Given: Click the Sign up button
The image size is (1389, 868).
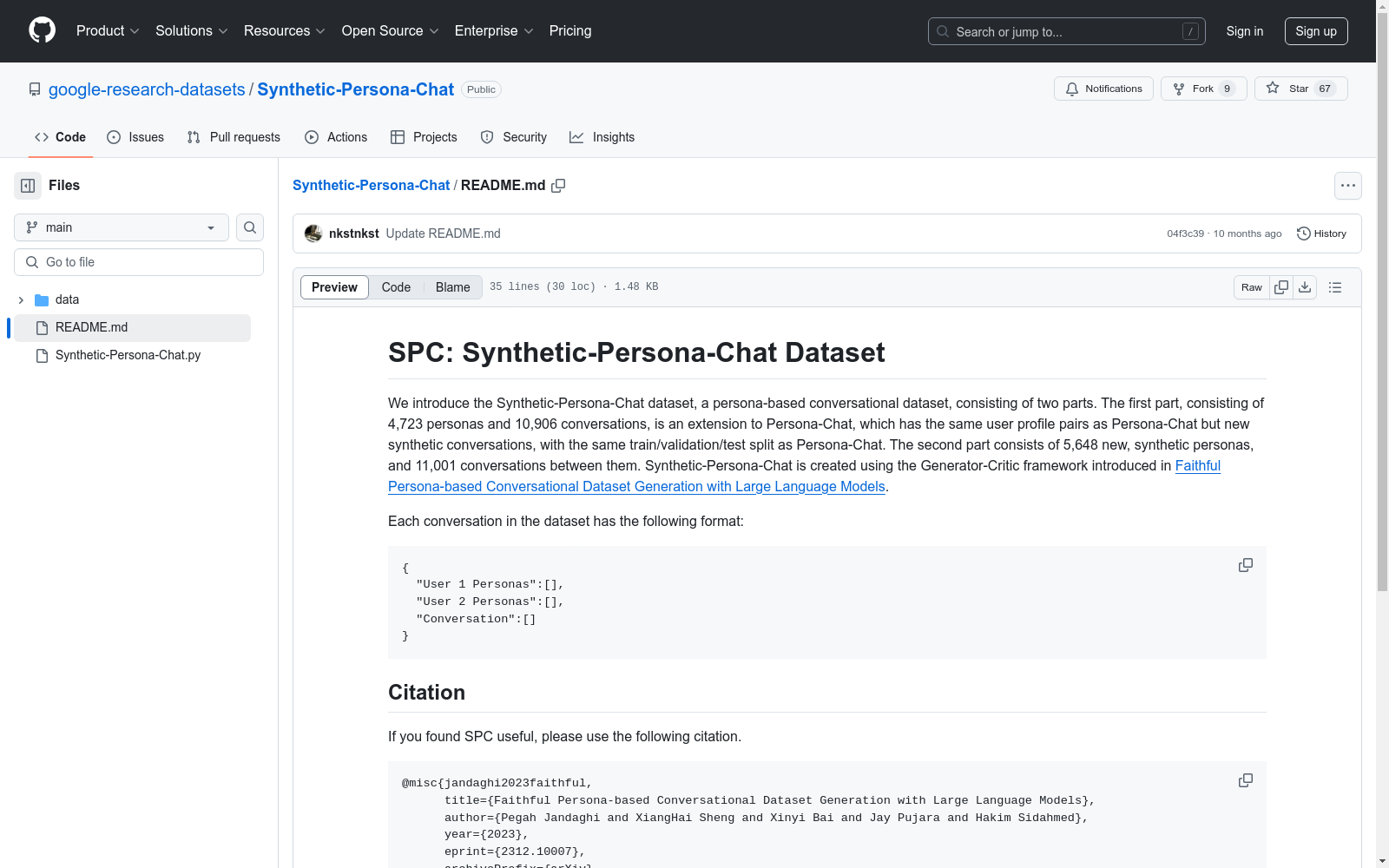Looking at the screenshot, I should [1315, 31].
